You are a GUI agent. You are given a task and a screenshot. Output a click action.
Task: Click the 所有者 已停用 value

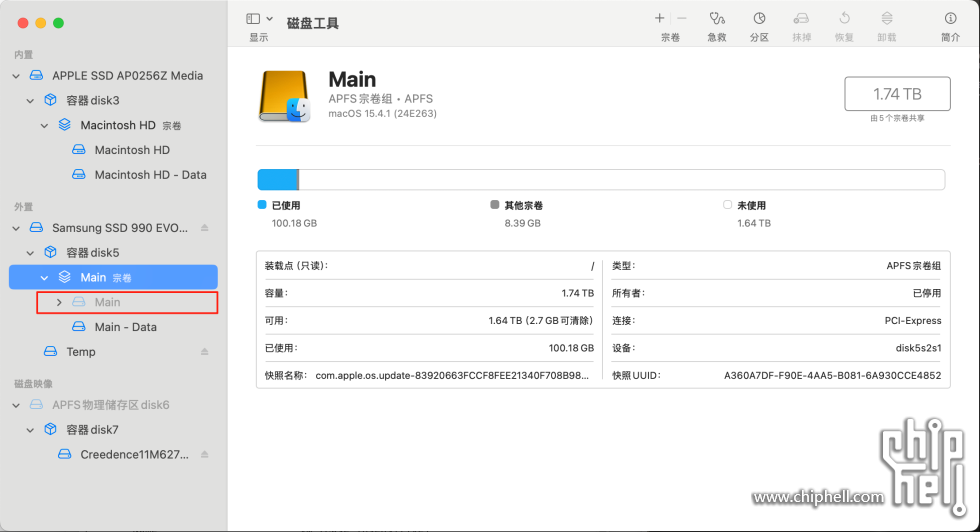(927, 293)
